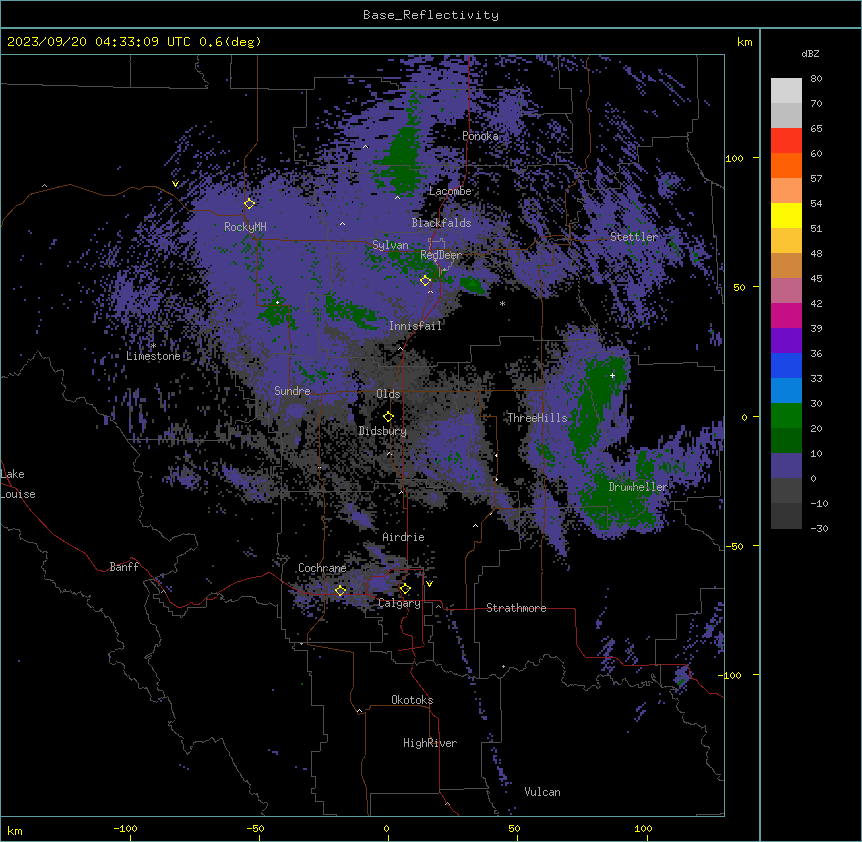
Task: Click the yellow v marker right of Calgary
Action: click(x=429, y=584)
